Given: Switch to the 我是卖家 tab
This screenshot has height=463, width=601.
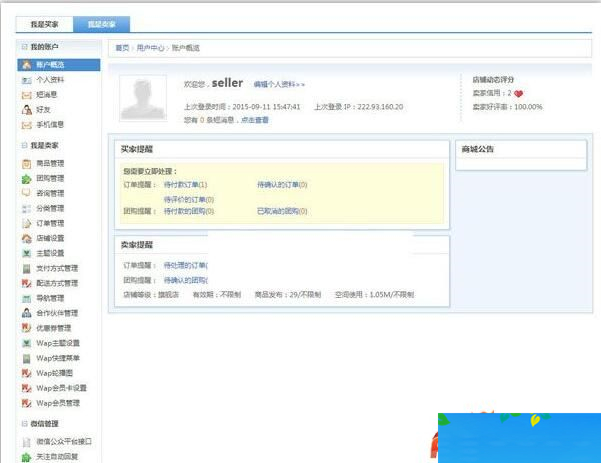Looking at the screenshot, I should [100, 23].
